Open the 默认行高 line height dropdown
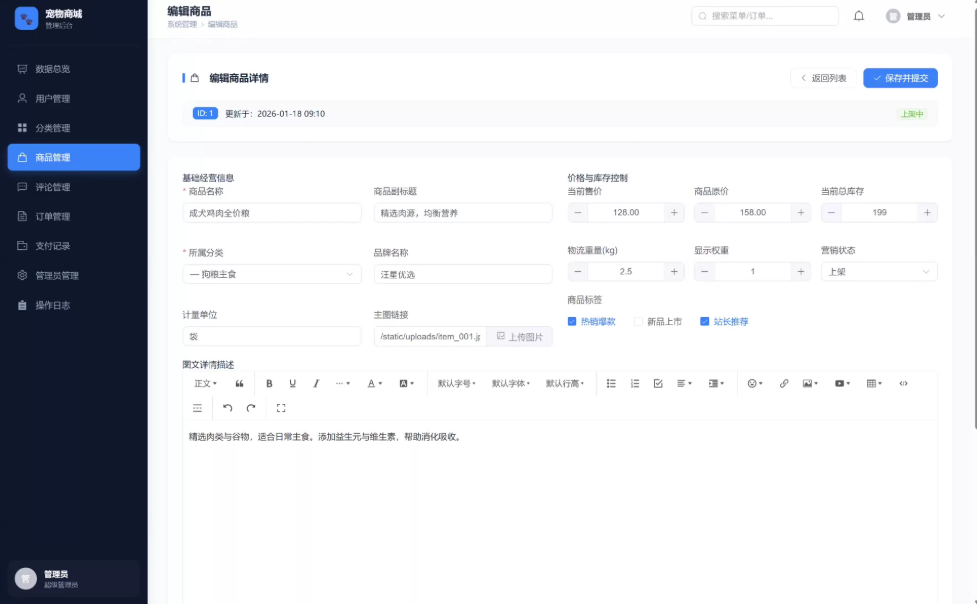The image size is (977, 604). coord(565,383)
